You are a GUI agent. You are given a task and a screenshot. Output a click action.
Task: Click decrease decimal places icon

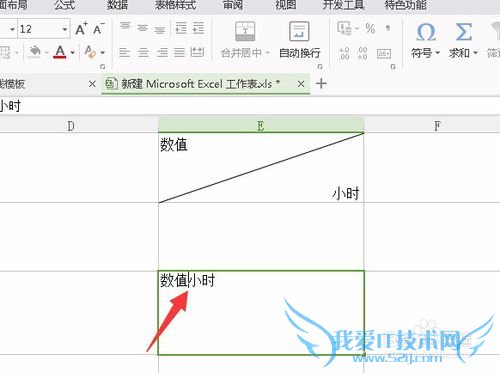click(x=362, y=53)
